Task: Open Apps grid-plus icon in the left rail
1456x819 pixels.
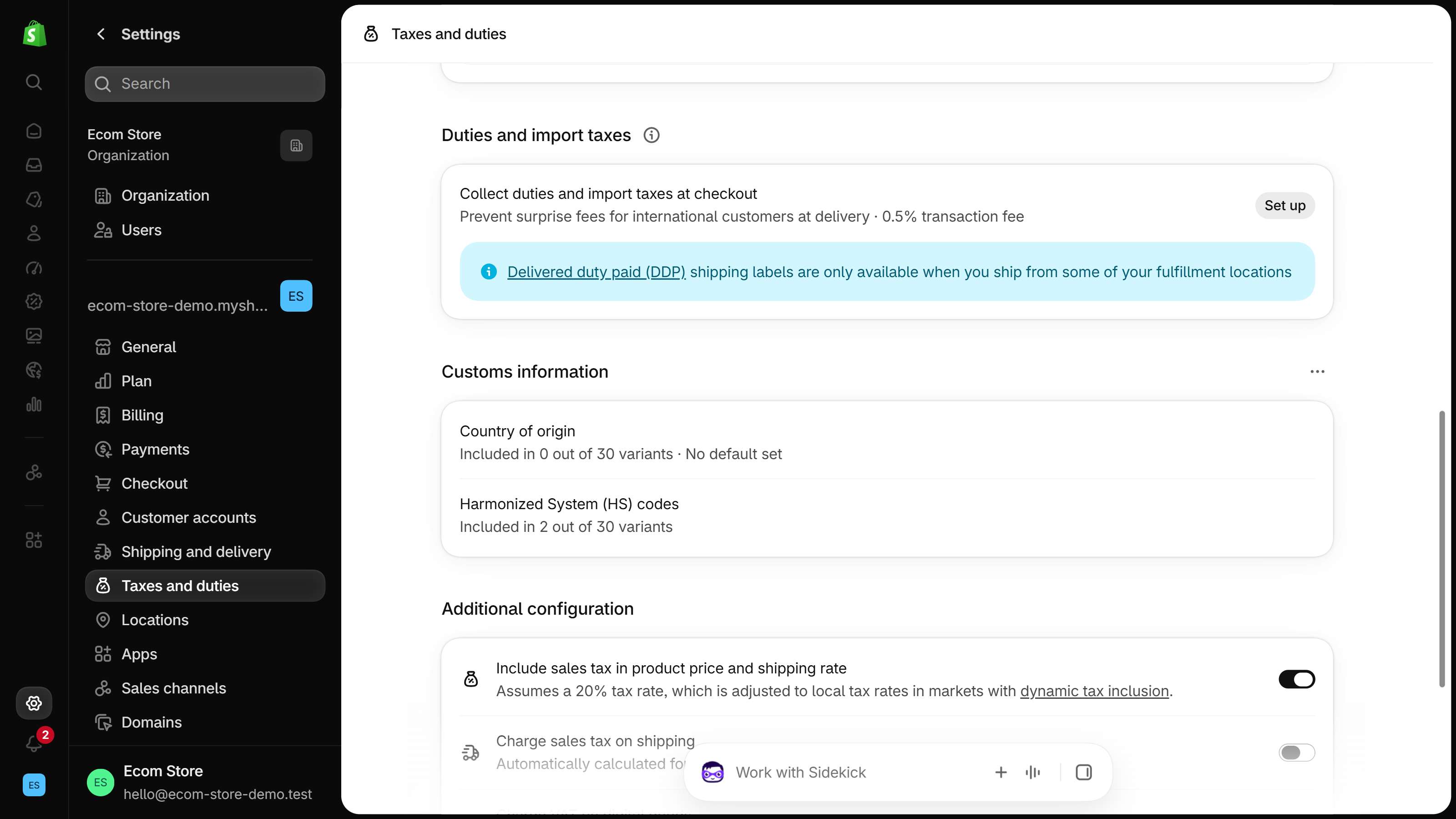Action: tap(34, 541)
